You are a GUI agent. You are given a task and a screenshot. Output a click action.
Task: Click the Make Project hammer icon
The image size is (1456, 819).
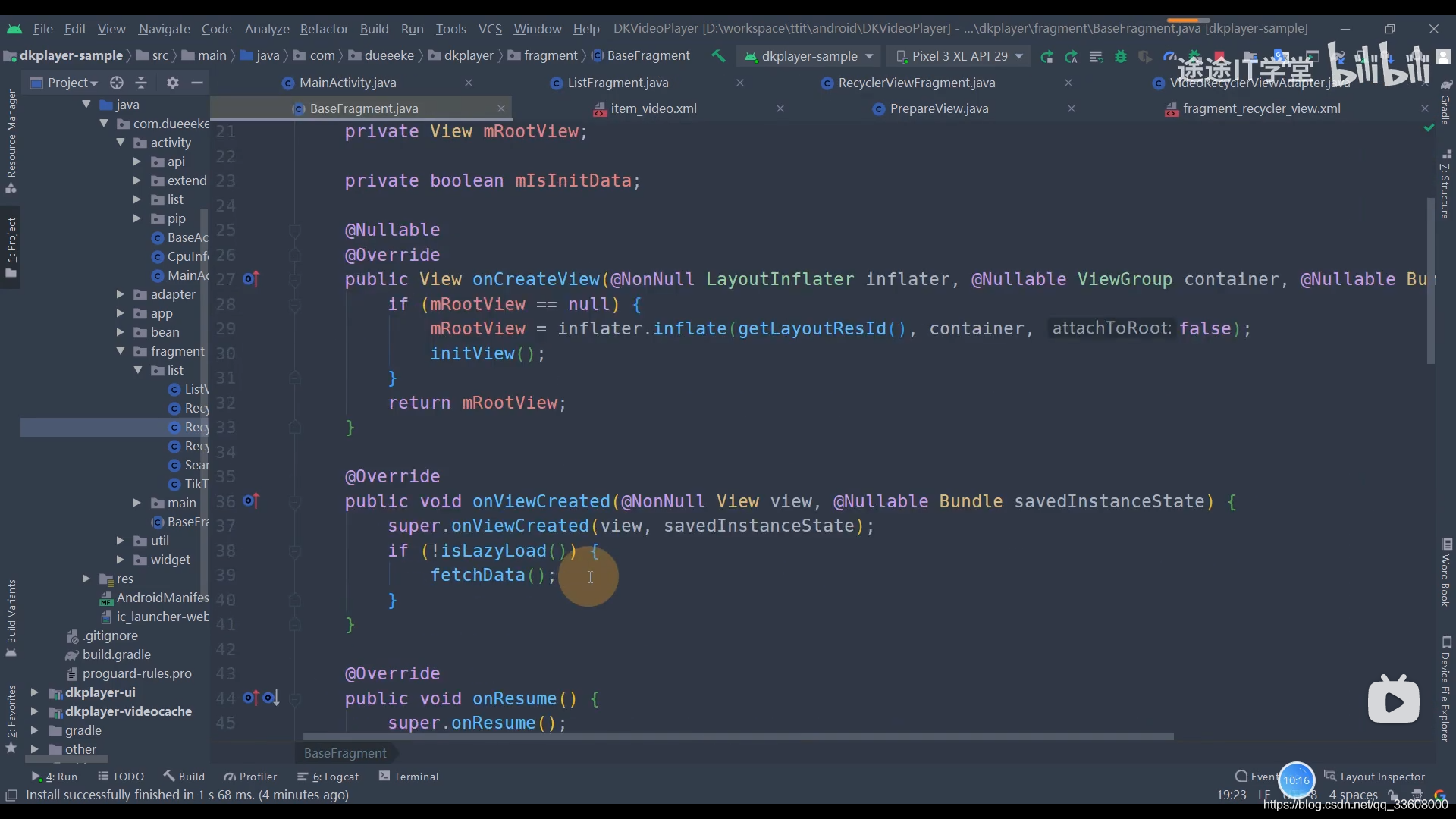click(718, 55)
